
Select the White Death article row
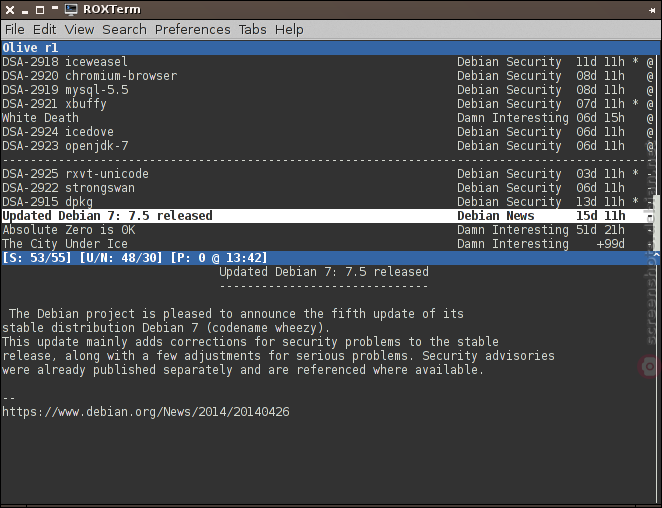(328, 117)
